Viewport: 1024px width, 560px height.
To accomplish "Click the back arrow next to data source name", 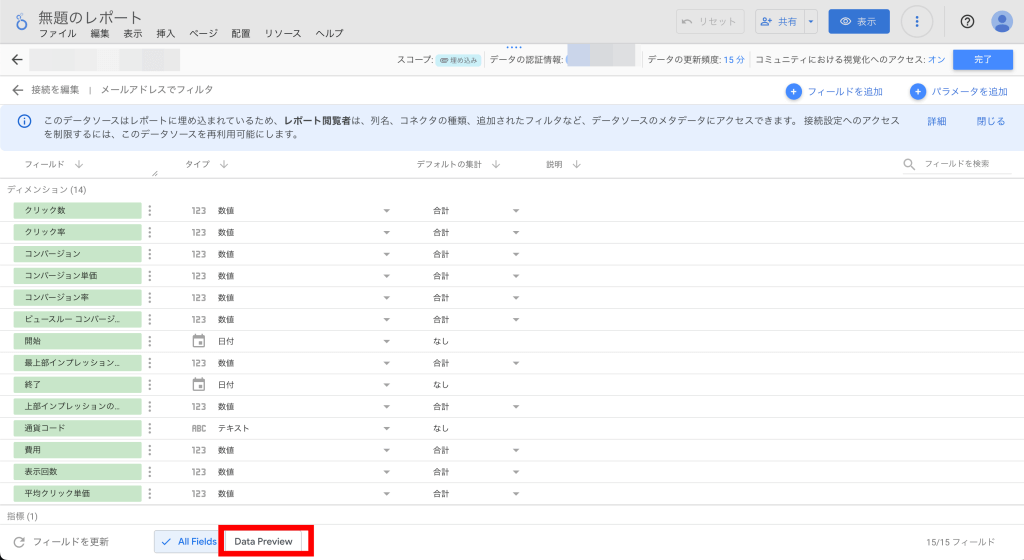I will (17, 59).
